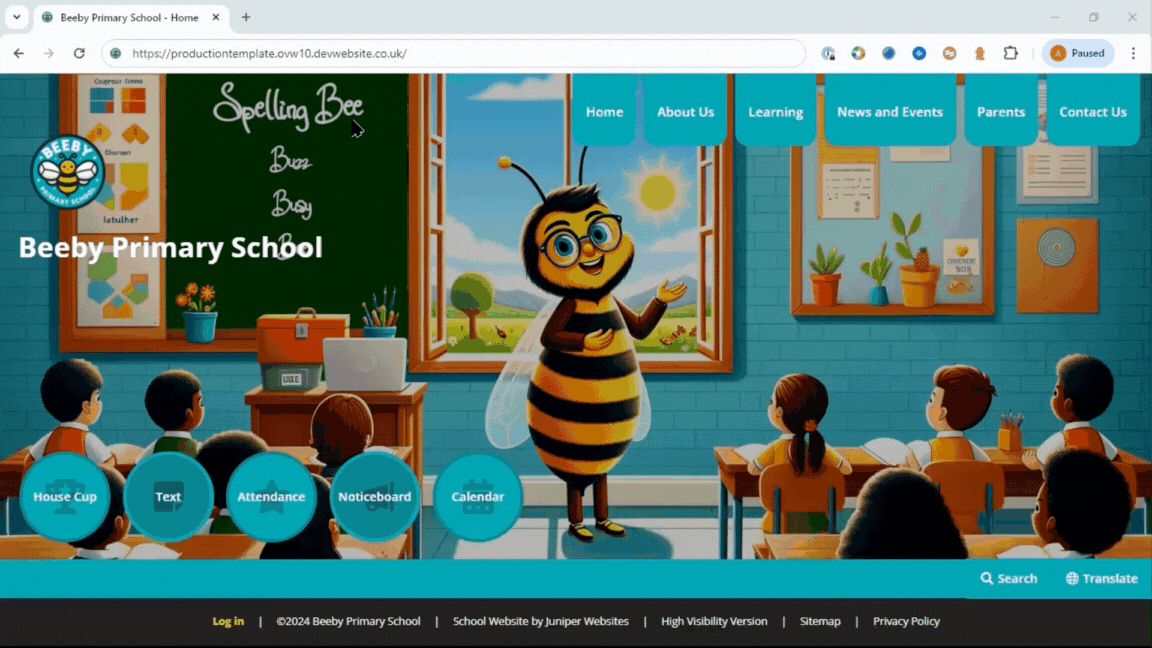Open the Noticeboard circle shortcut
Viewport: 1152px width, 648px height.
click(x=374, y=497)
